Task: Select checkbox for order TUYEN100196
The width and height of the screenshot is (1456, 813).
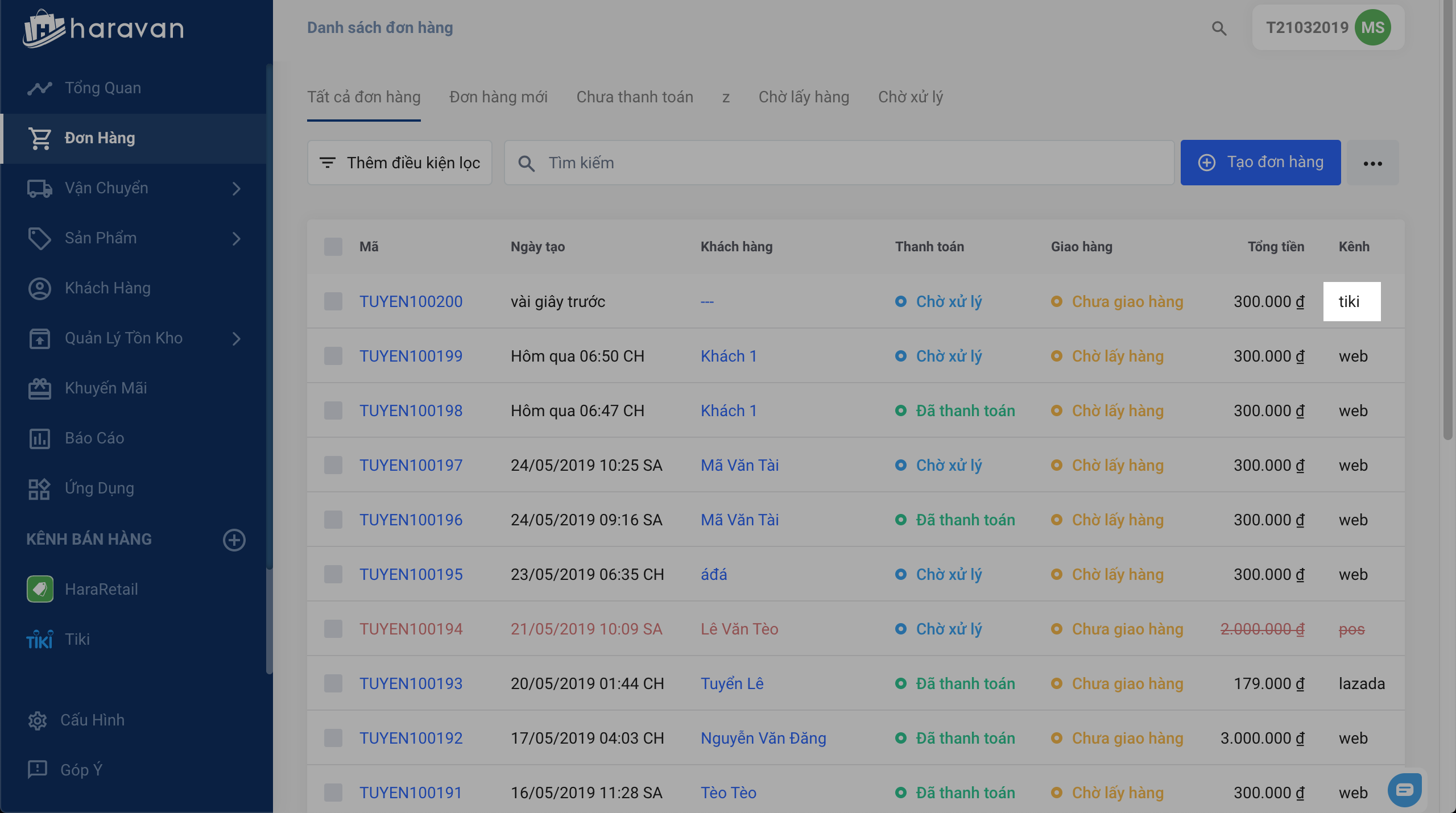Action: [x=333, y=520]
